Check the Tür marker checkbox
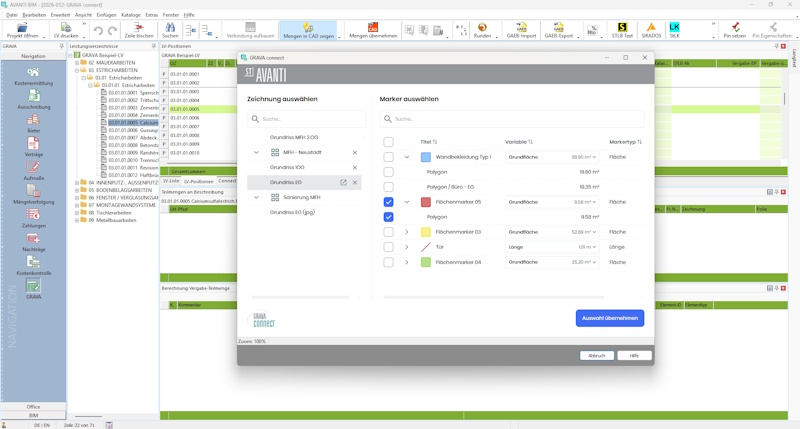This screenshot has width=800, height=429. click(x=388, y=247)
